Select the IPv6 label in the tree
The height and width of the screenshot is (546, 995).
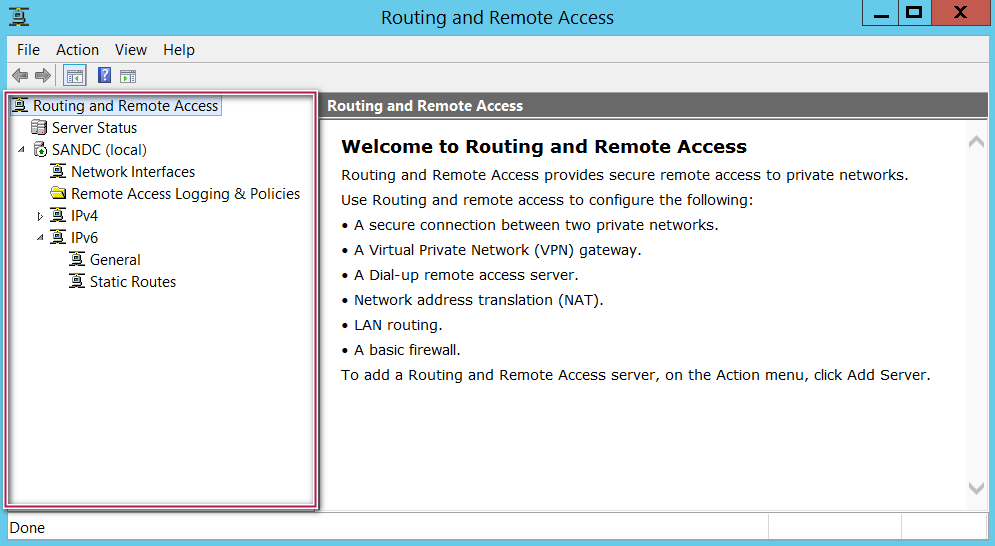[84, 237]
